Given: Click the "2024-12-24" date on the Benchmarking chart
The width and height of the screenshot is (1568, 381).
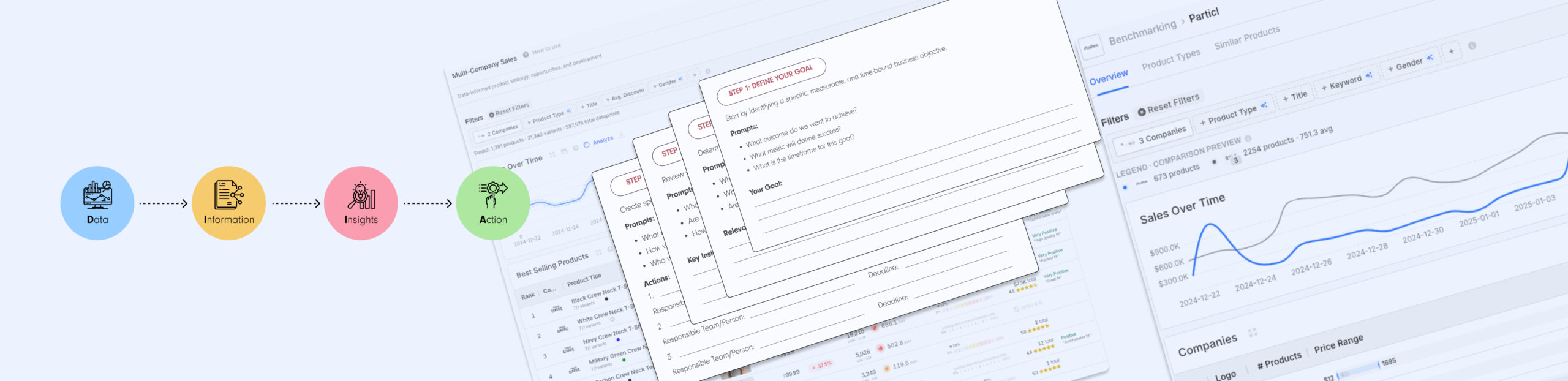Looking at the screenshot, I should [x=1255, y=282].
